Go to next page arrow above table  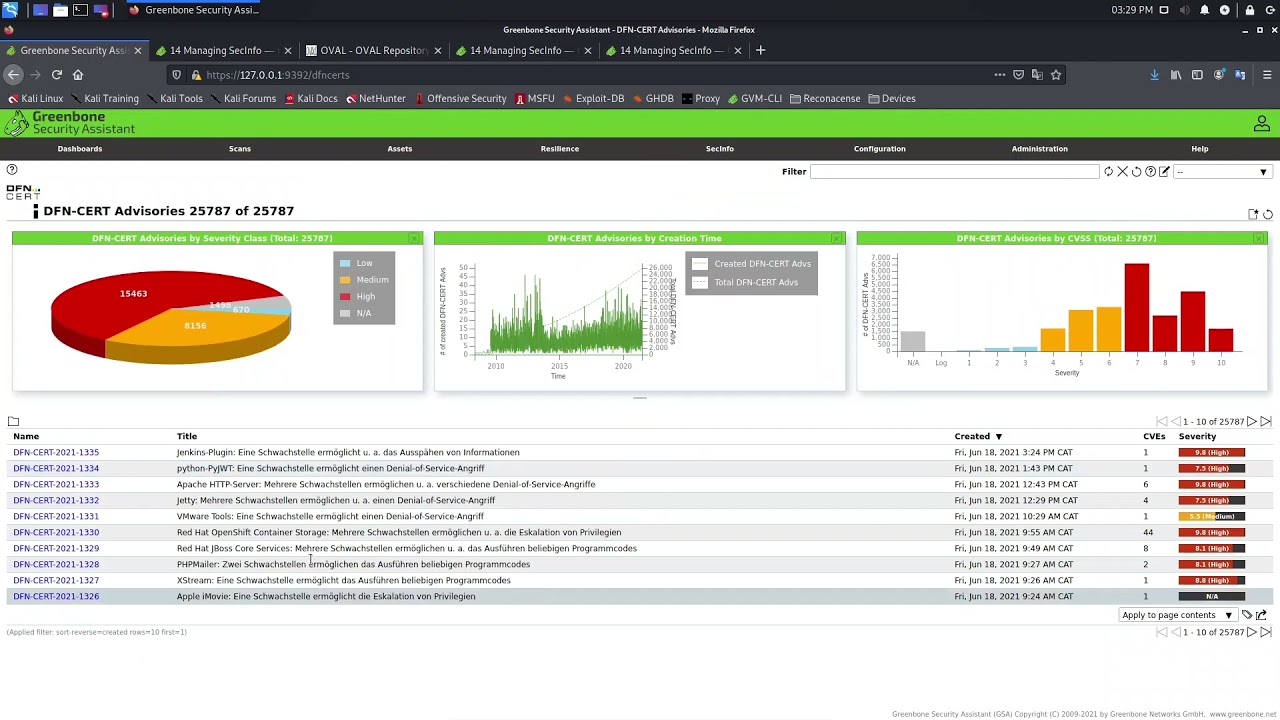[x=1251, y=422]
